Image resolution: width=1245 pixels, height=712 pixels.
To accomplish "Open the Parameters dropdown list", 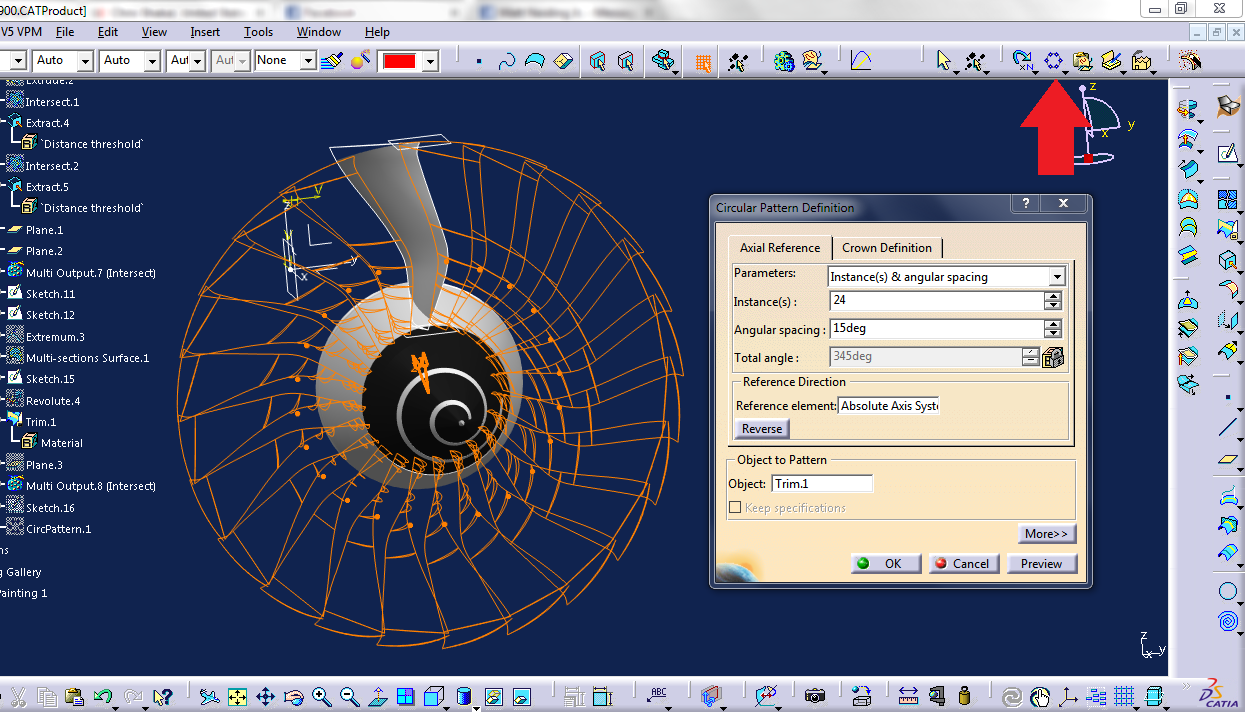I will coord(1057,277).
